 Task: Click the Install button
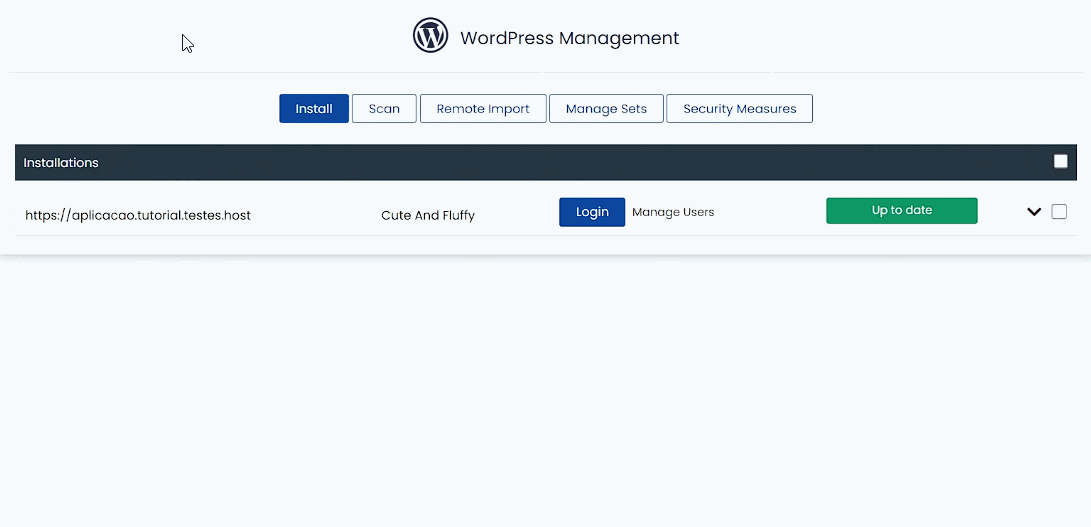point(314,109)
